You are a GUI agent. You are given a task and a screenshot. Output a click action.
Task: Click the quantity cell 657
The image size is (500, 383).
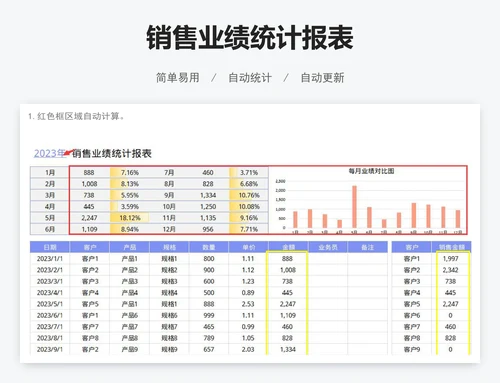coord(209,349)
